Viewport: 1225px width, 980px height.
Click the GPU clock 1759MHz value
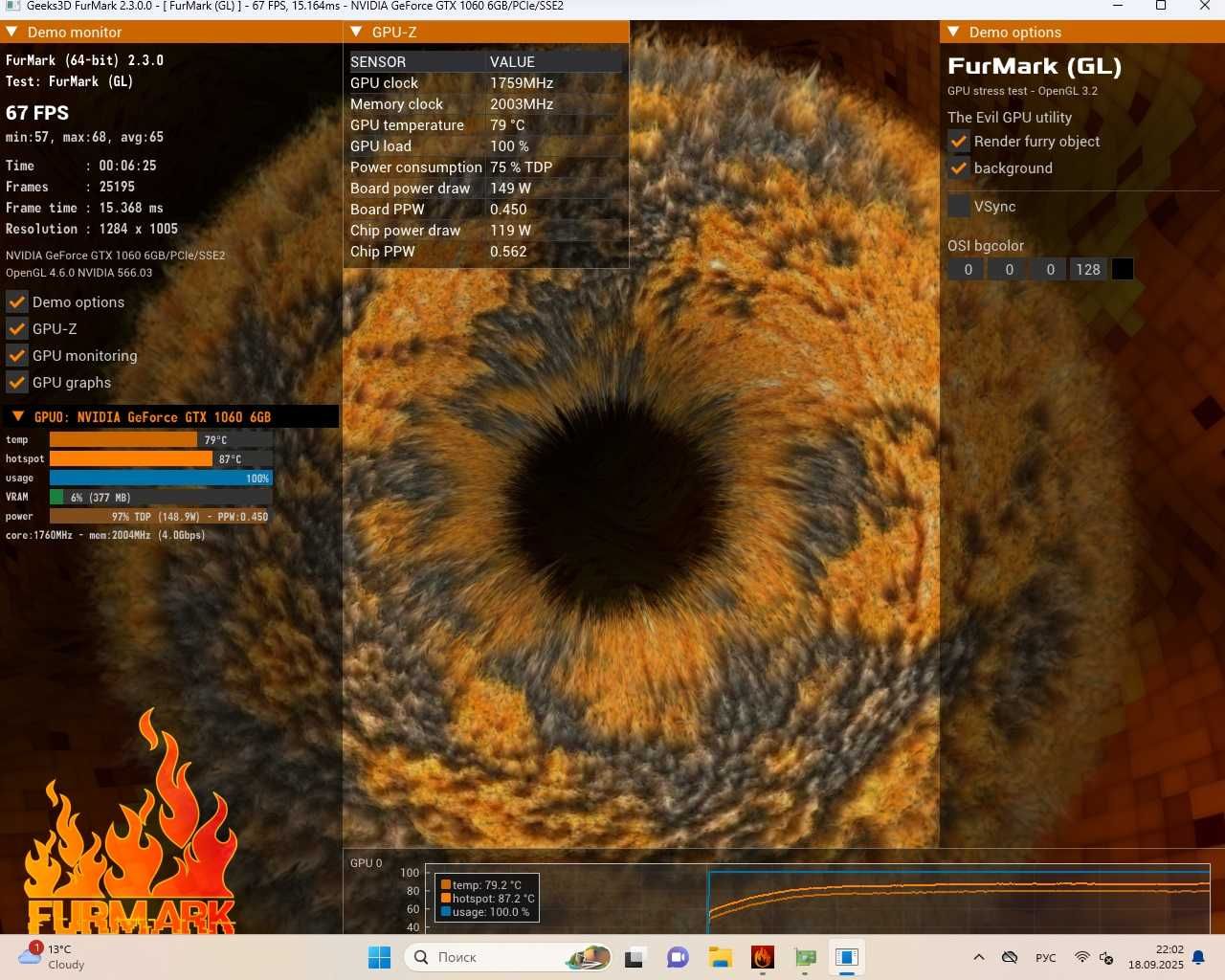(x=522, y=83)
